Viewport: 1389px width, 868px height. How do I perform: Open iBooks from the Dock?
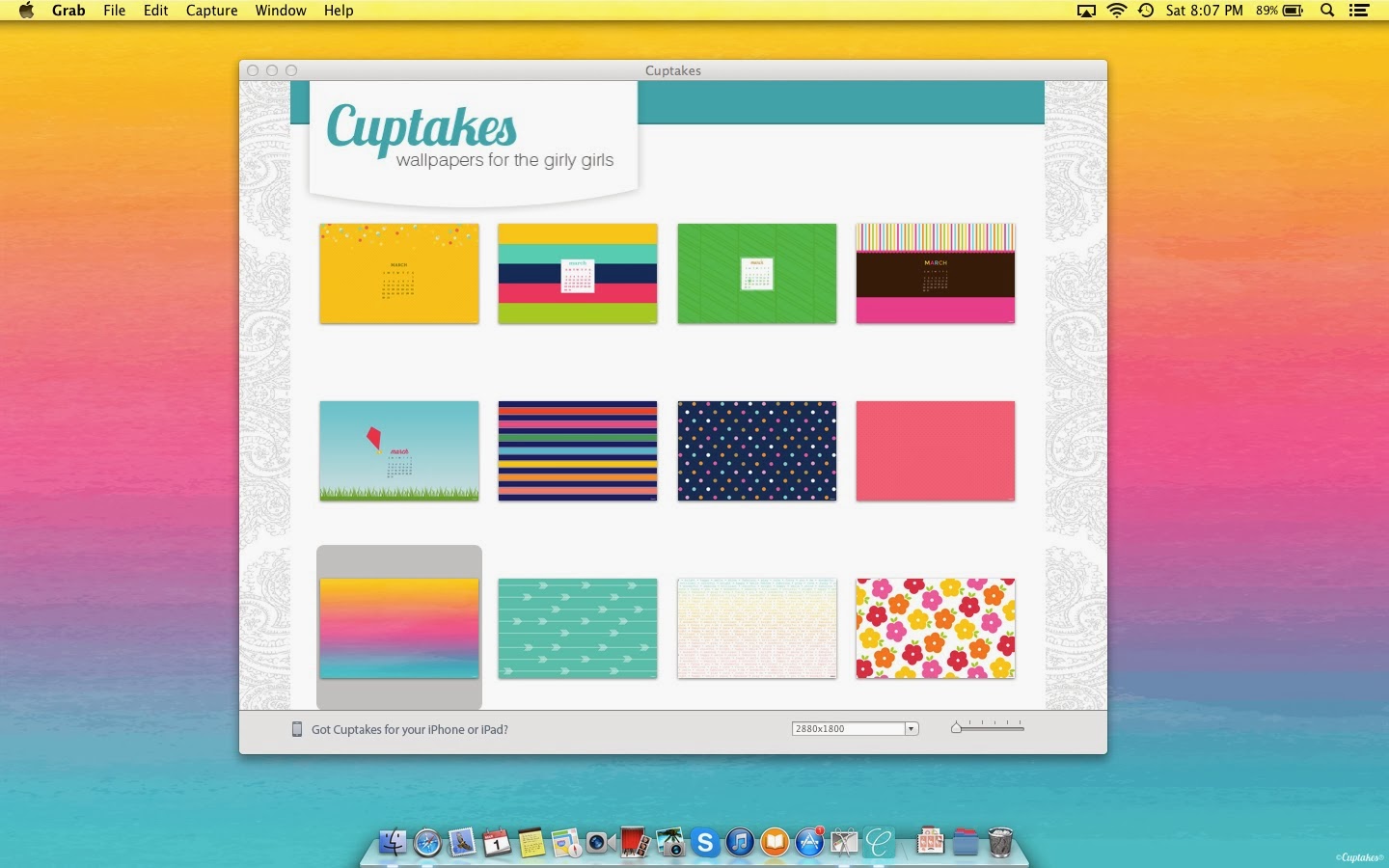point(775,843)
